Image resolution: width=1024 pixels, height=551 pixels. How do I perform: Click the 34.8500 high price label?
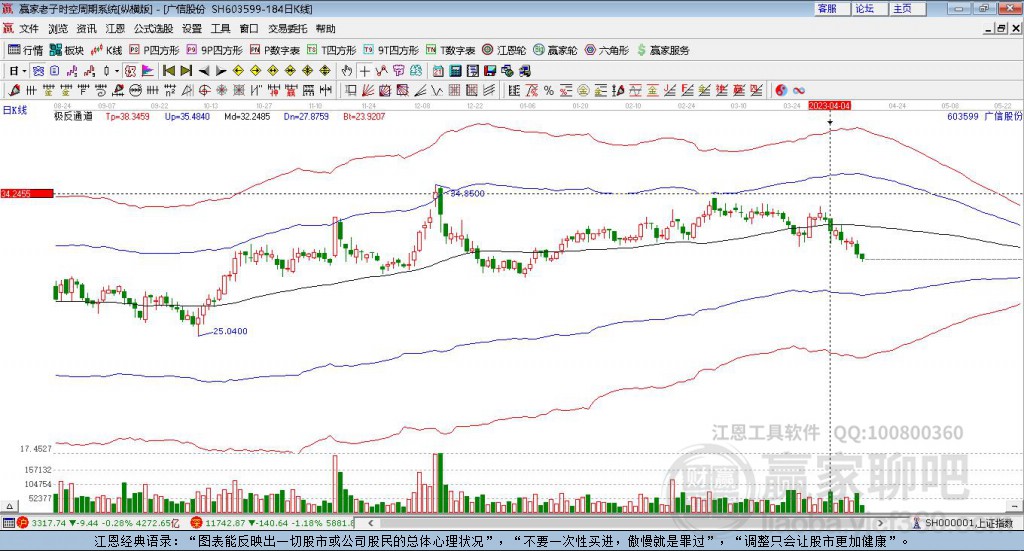pyautogui.click(x=468, y=193)
